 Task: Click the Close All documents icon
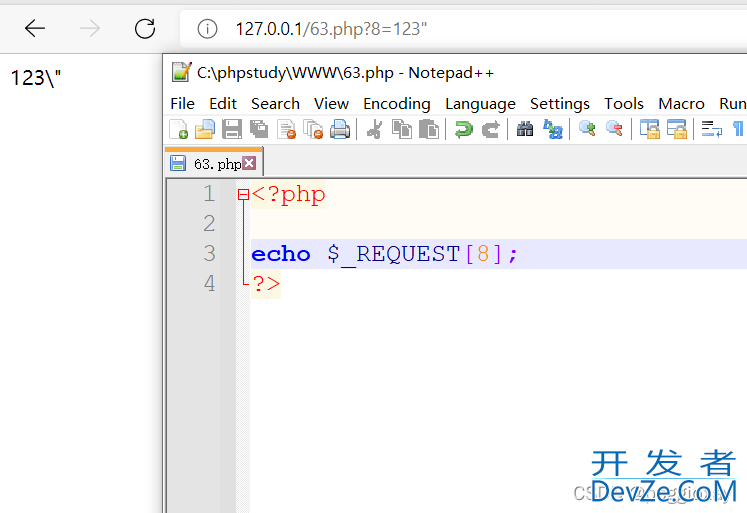point(313,129)
